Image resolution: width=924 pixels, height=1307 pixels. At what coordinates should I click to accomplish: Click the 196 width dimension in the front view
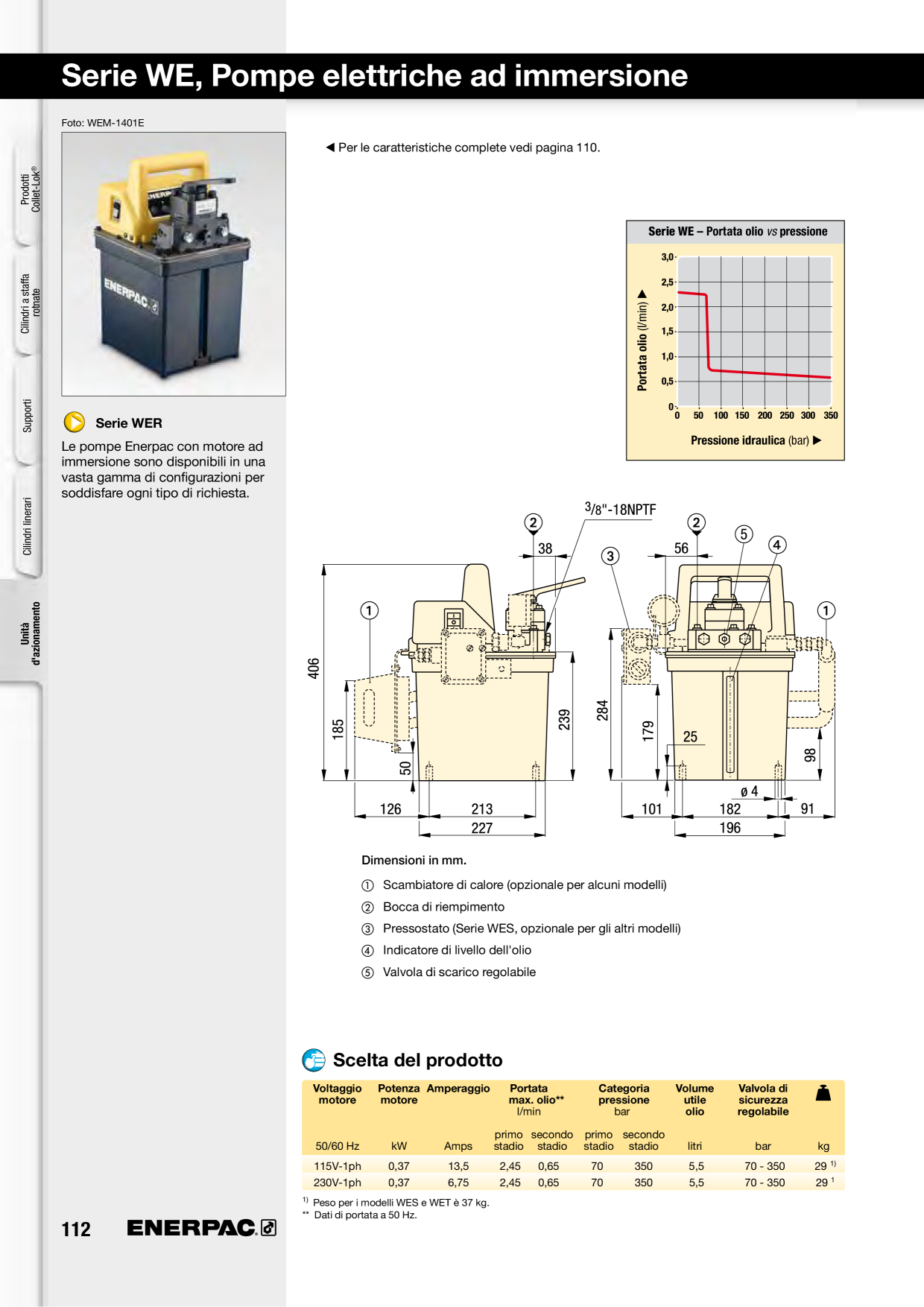click(x=730, y=828)
